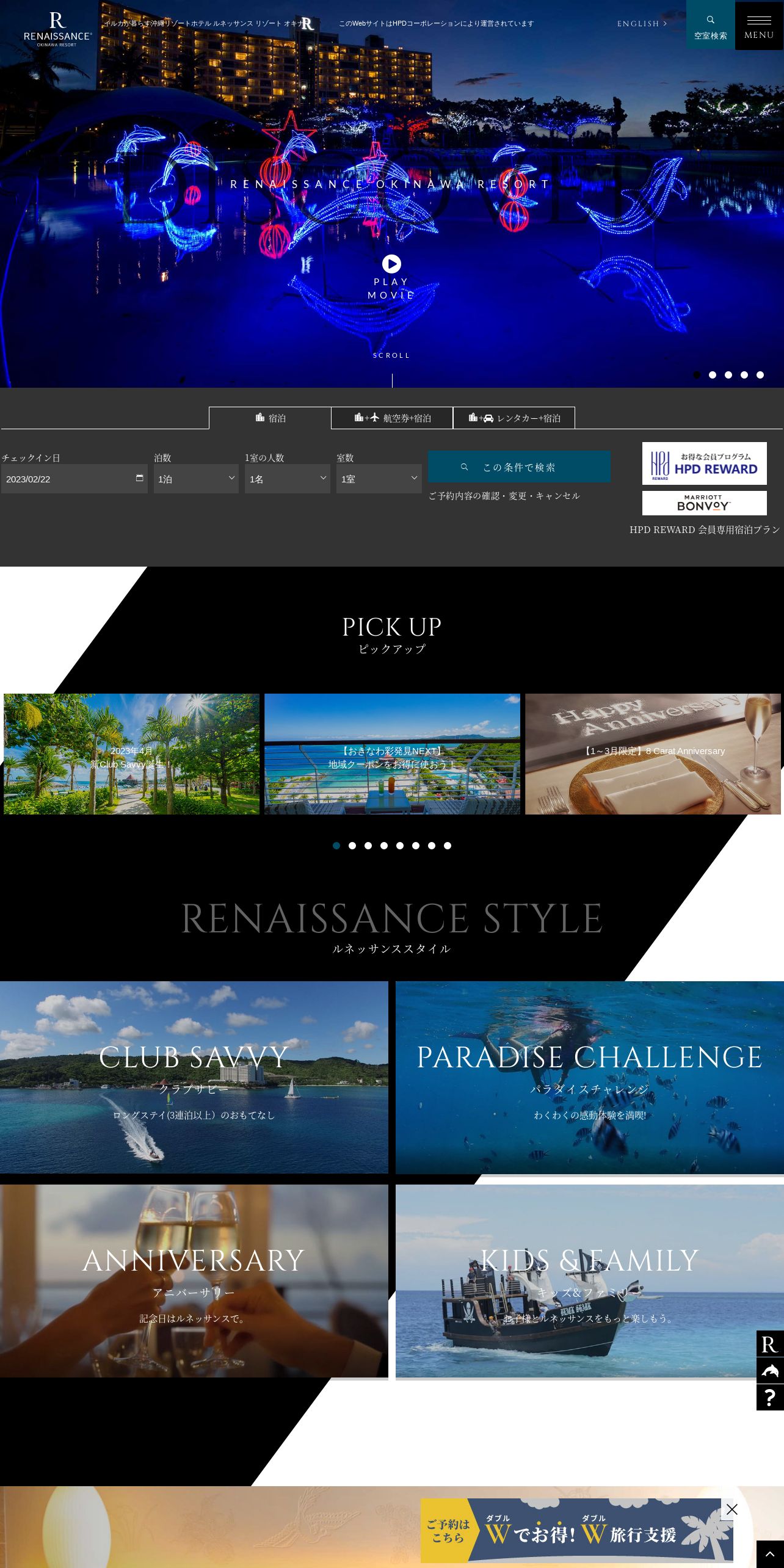Open HPD REWARD 会員専用宿泊プラン link
This screenshot has width=784, height=1568.
pos(705,529)
